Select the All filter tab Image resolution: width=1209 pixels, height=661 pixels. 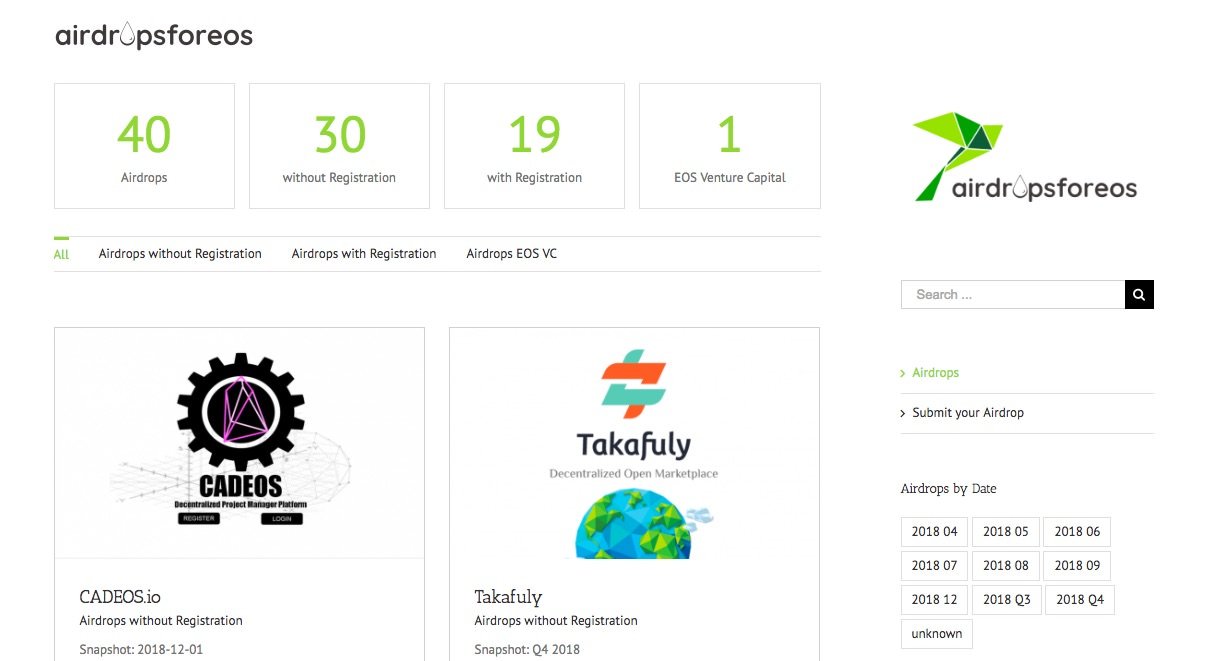61,254
